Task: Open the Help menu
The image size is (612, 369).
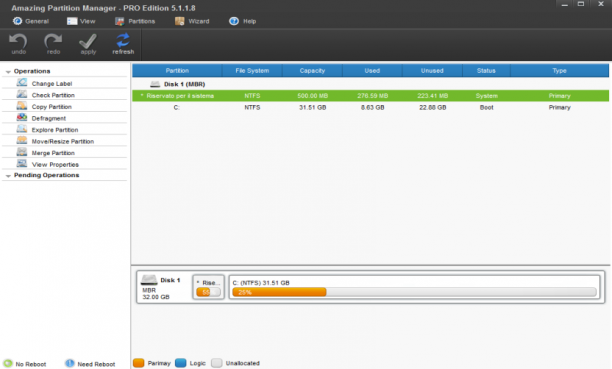Action: (242, 21)
